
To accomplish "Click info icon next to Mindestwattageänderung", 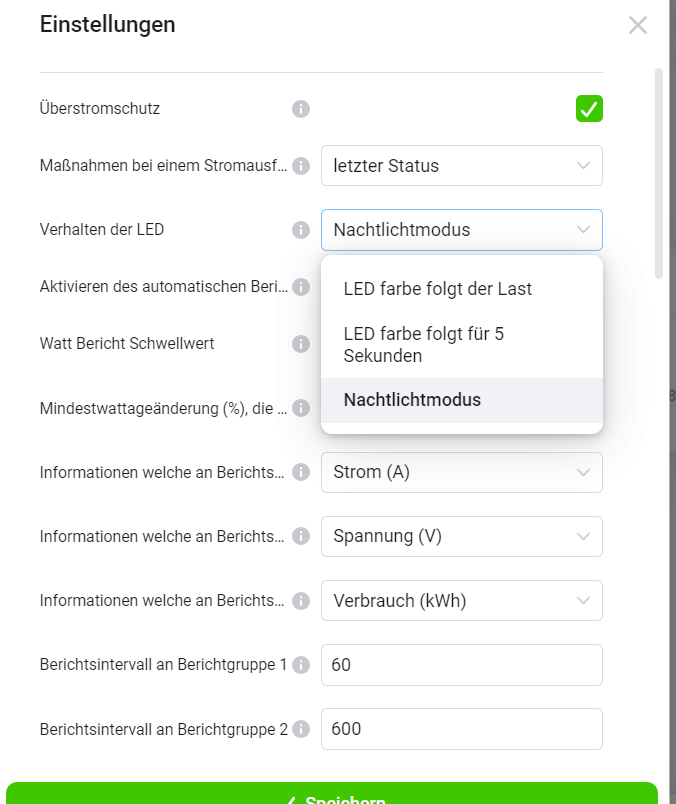I will coord(301,408).
